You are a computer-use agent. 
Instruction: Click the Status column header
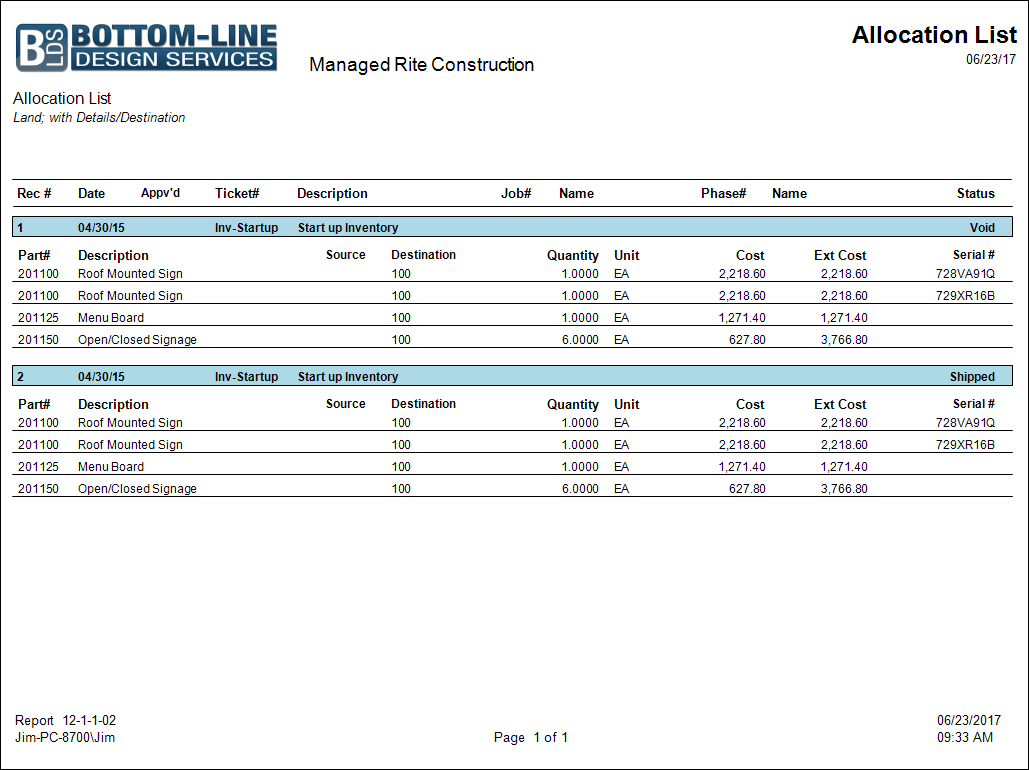click(x=975, y=194)
